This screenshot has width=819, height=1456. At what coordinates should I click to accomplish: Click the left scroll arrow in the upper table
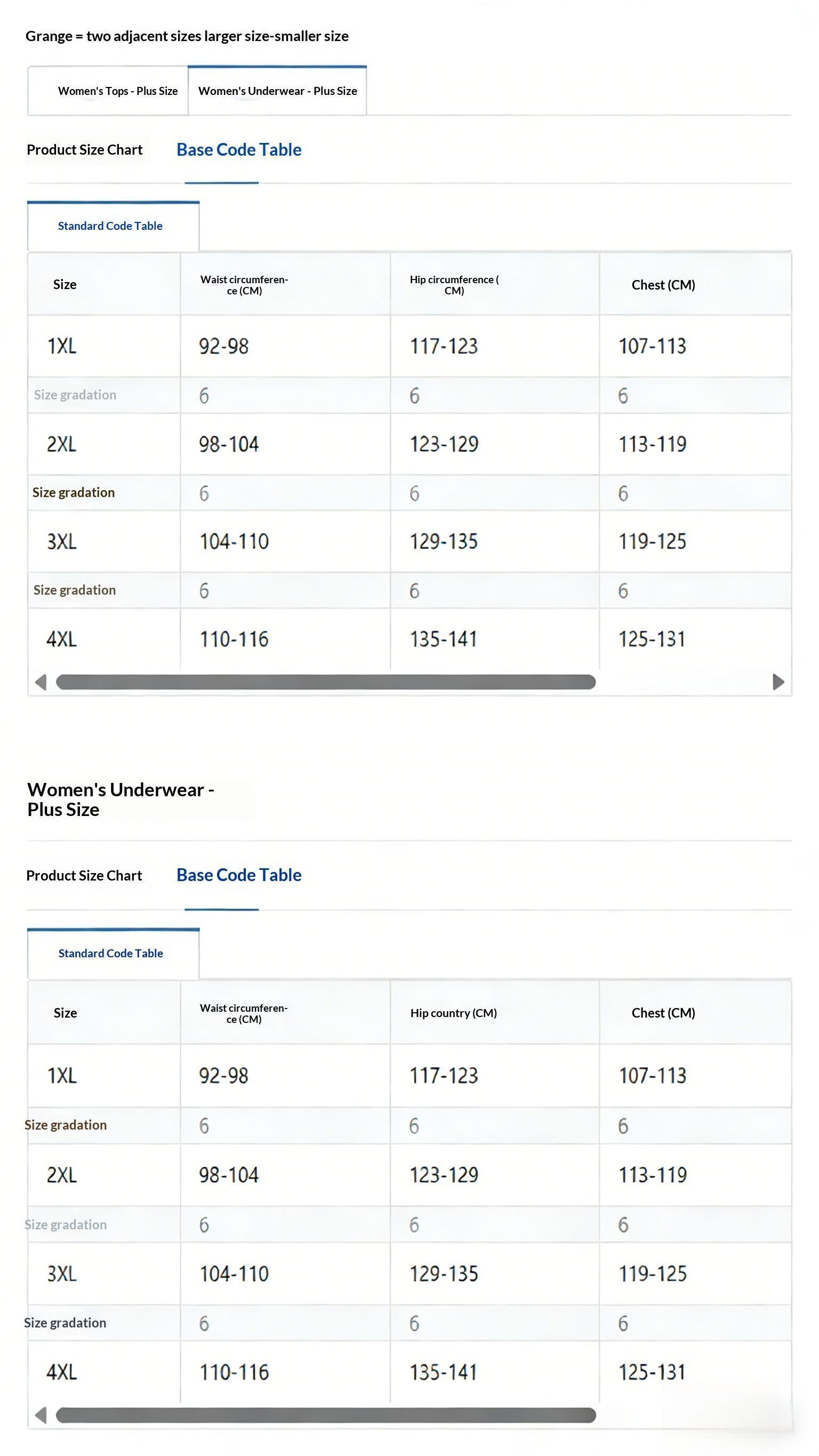click(x=41, y=682)
